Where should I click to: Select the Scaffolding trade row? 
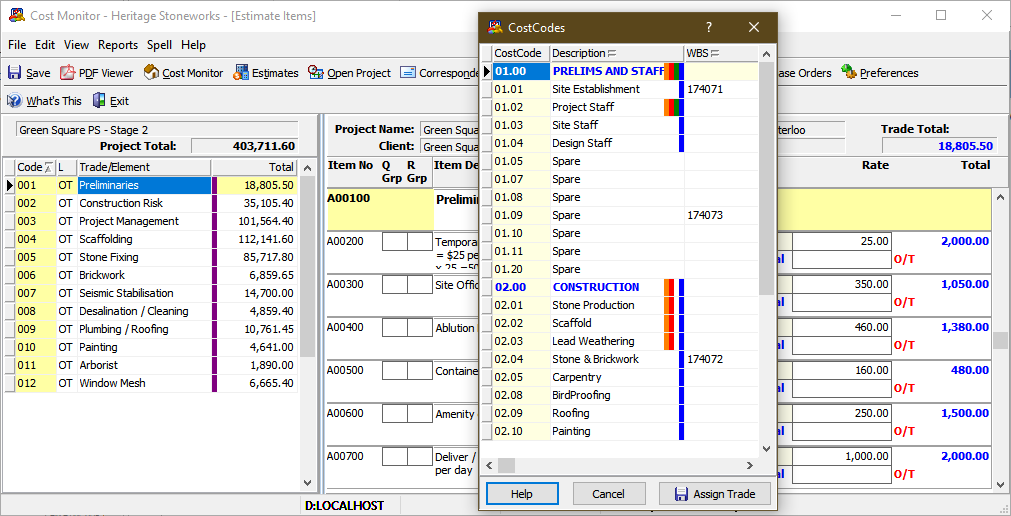pyautogui.click(x=151, y=239)
